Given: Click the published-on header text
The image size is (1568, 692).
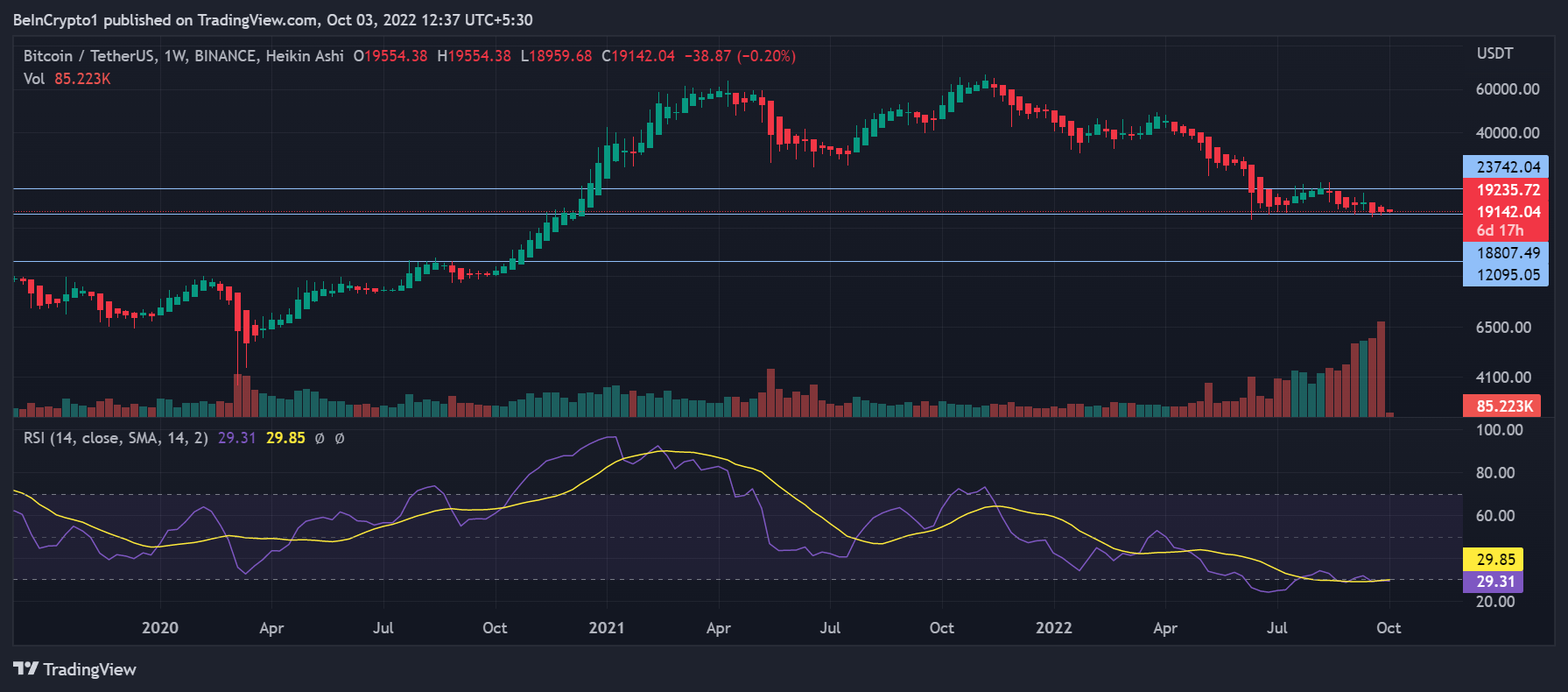Looking at the screenshot, I should 273,20.
